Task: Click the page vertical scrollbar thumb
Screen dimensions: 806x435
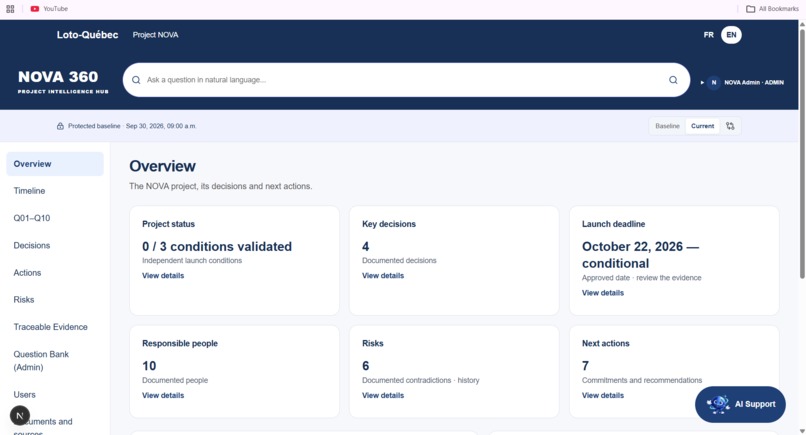Action: click(802, 152)
